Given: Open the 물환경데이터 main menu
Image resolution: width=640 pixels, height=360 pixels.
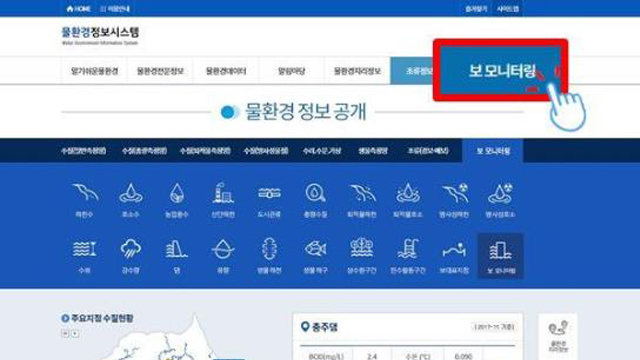Looking at the screenshot, I should click(226, 71).
